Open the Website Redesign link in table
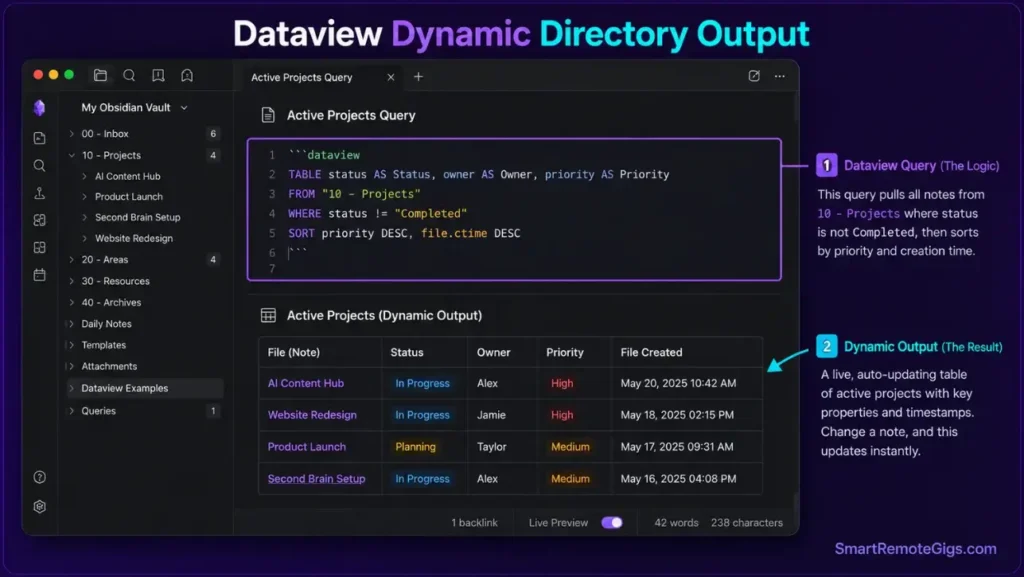The image size is (1024, 577). (x=312, y=415)
